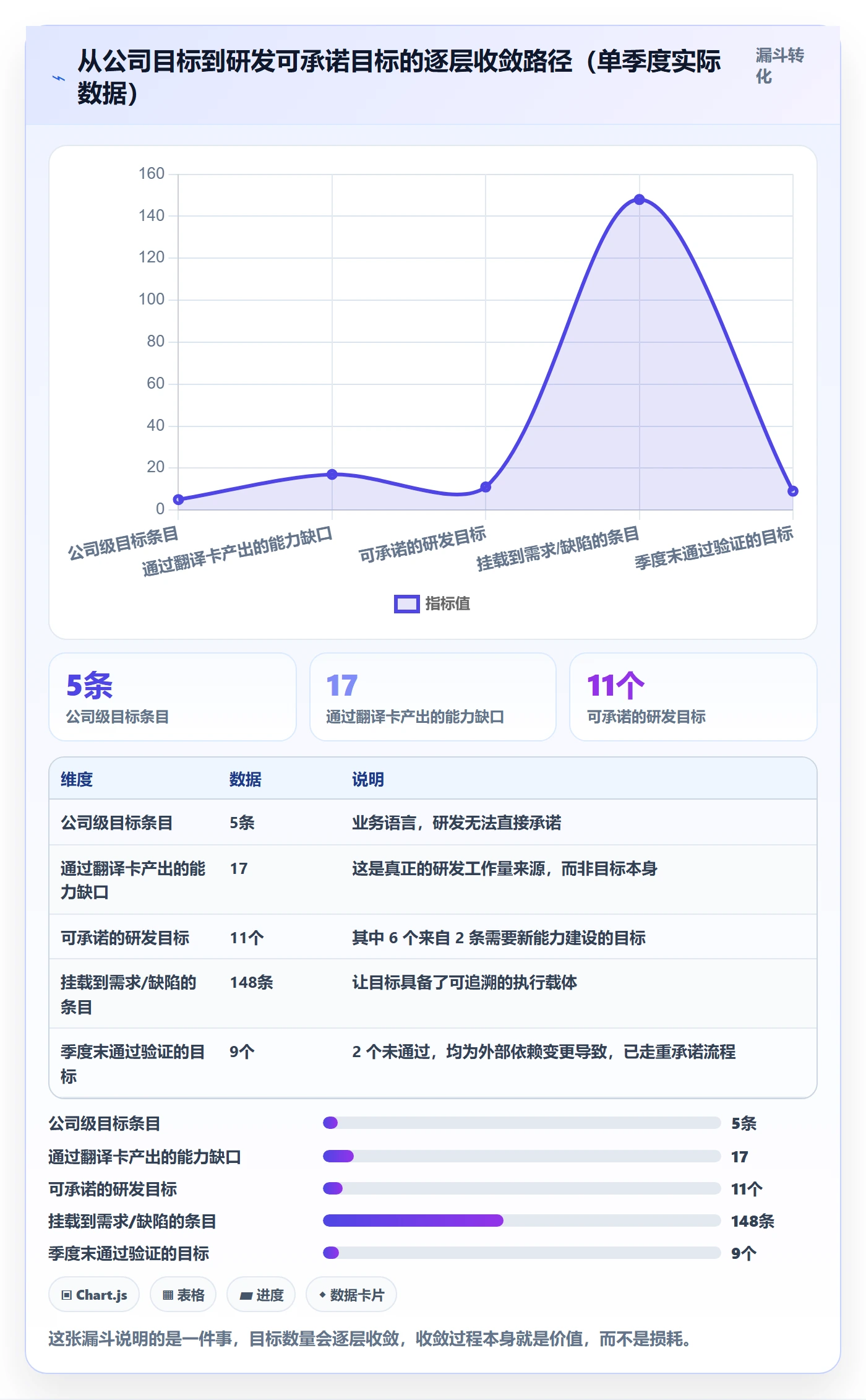
Task: Click the 数据卡片 tag
Action: point(351,1295)
